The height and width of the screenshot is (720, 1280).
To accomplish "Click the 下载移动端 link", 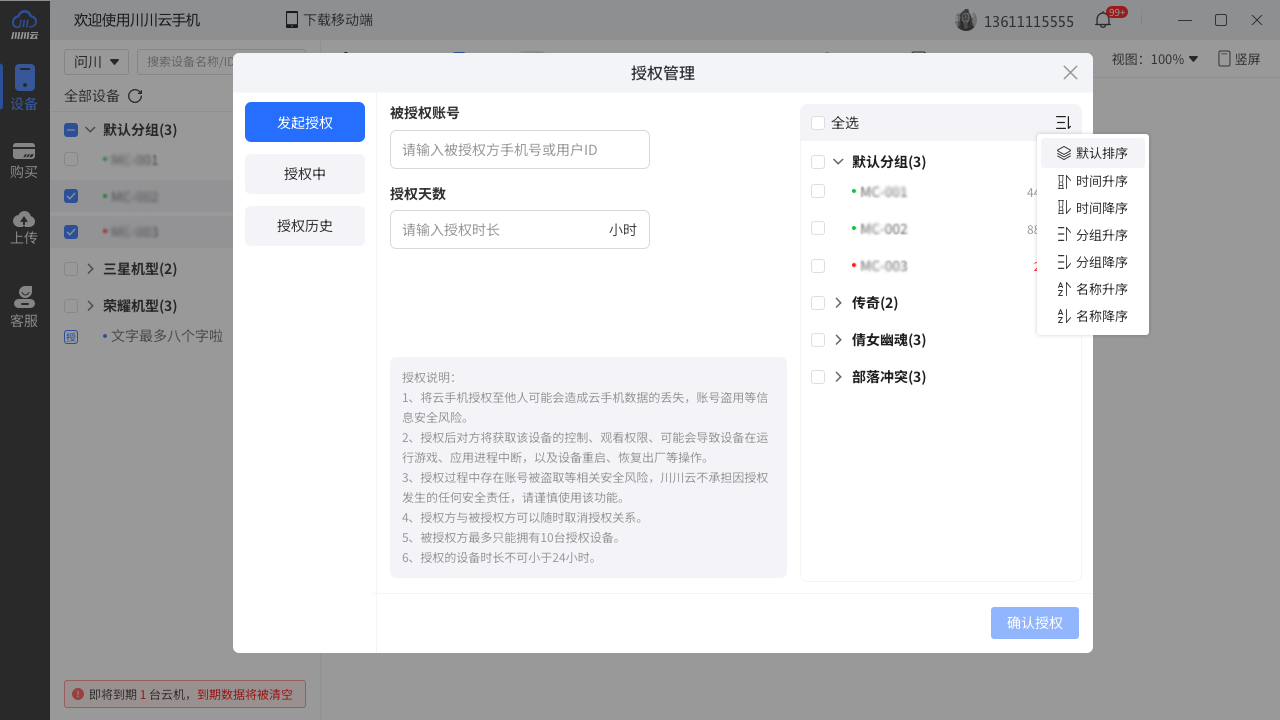I will pos(329,20).
